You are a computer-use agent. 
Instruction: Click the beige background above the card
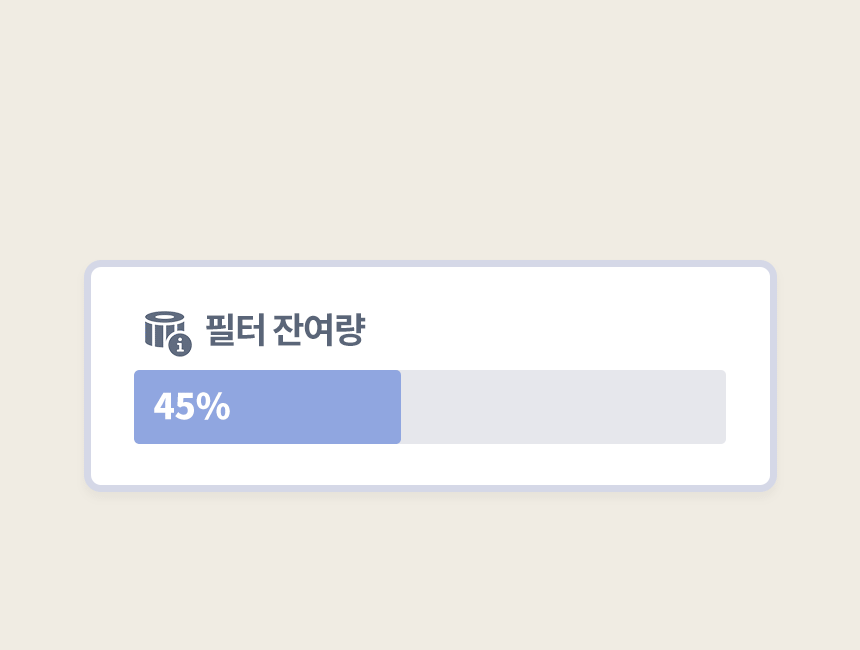pyautogui.click(x=430, y=130)
